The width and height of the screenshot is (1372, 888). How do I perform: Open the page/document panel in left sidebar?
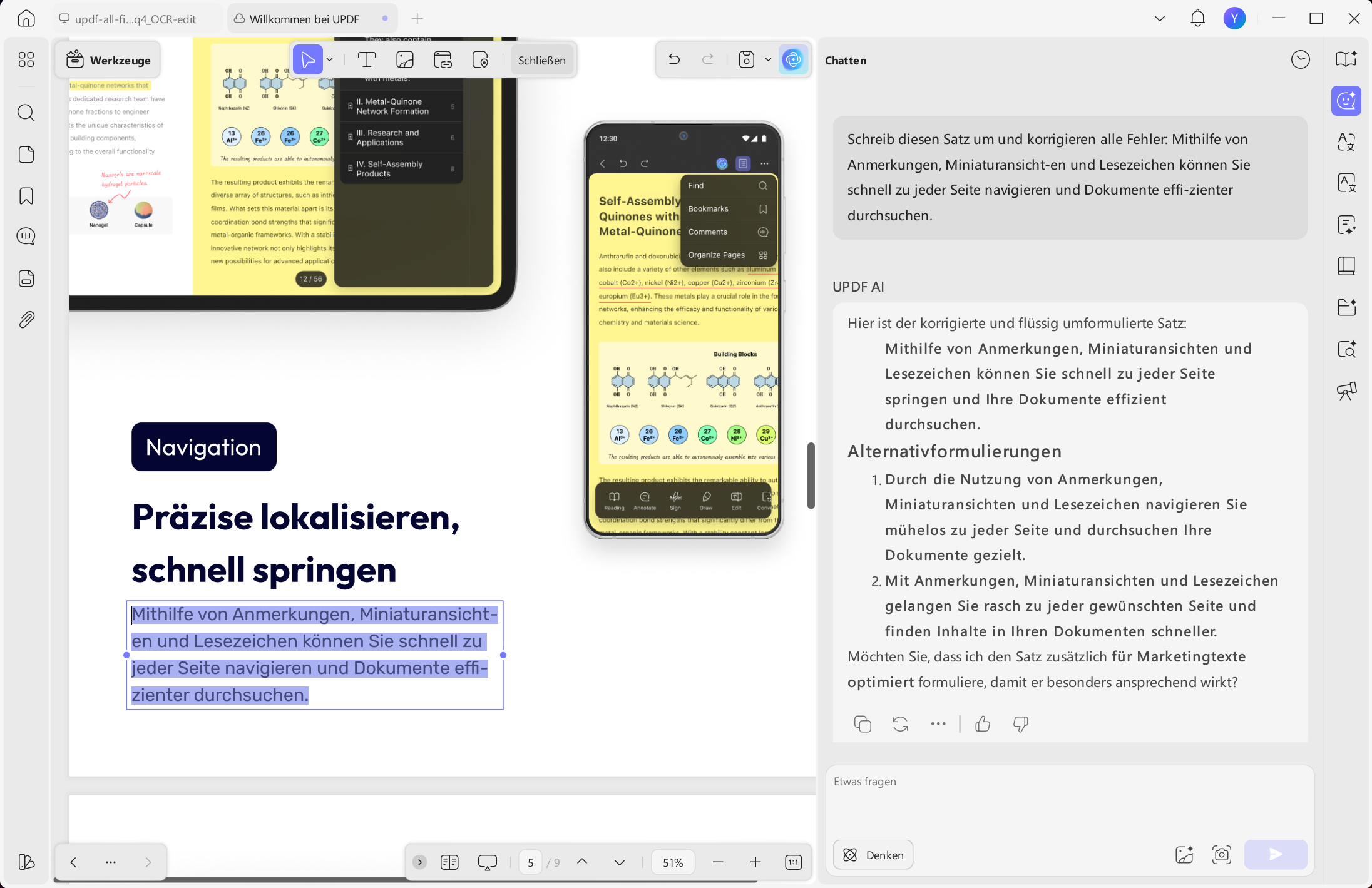tap(26, 155)
